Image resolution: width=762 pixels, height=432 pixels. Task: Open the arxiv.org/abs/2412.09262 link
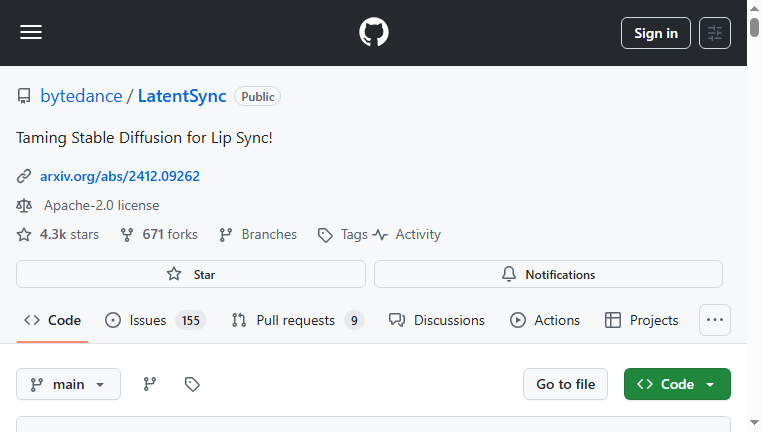(120, 176)
